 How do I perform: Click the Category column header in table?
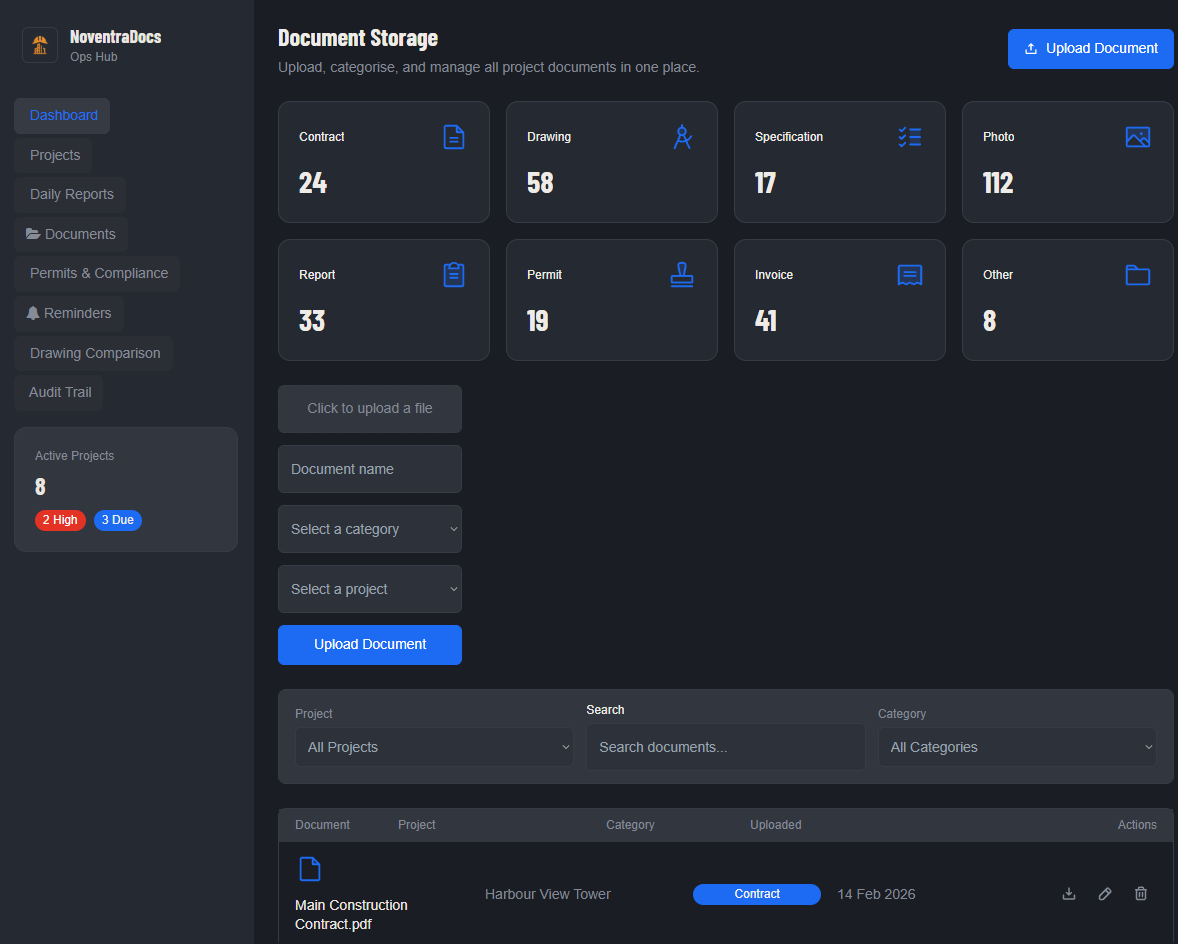[x=630, y=825]
